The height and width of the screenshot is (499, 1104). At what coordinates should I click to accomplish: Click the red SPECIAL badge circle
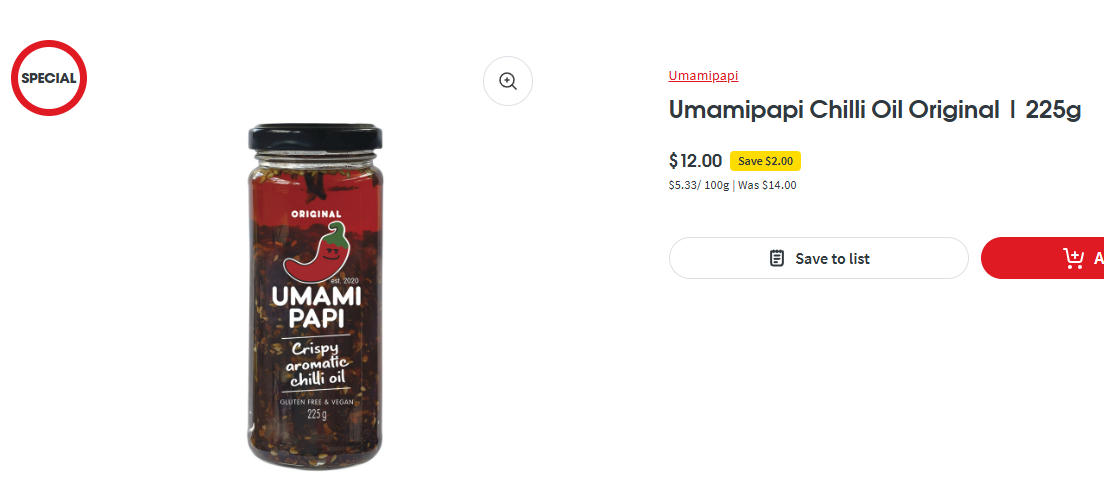tap(49, 78)
